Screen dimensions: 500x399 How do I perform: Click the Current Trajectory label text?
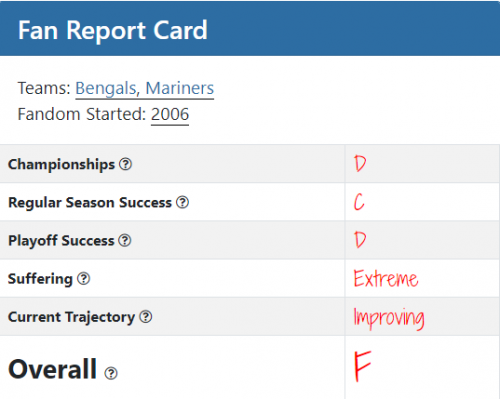71,317
